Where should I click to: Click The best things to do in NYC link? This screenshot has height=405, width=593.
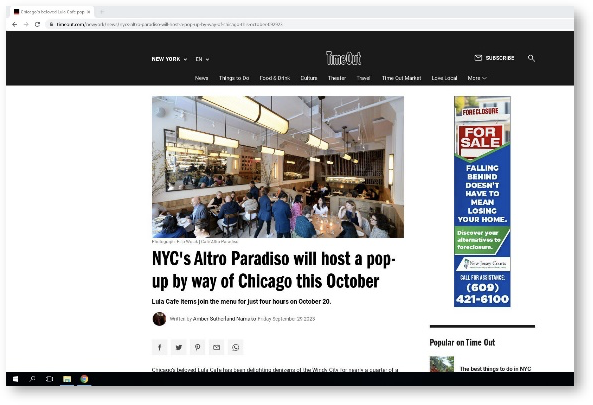click(495, 368)
